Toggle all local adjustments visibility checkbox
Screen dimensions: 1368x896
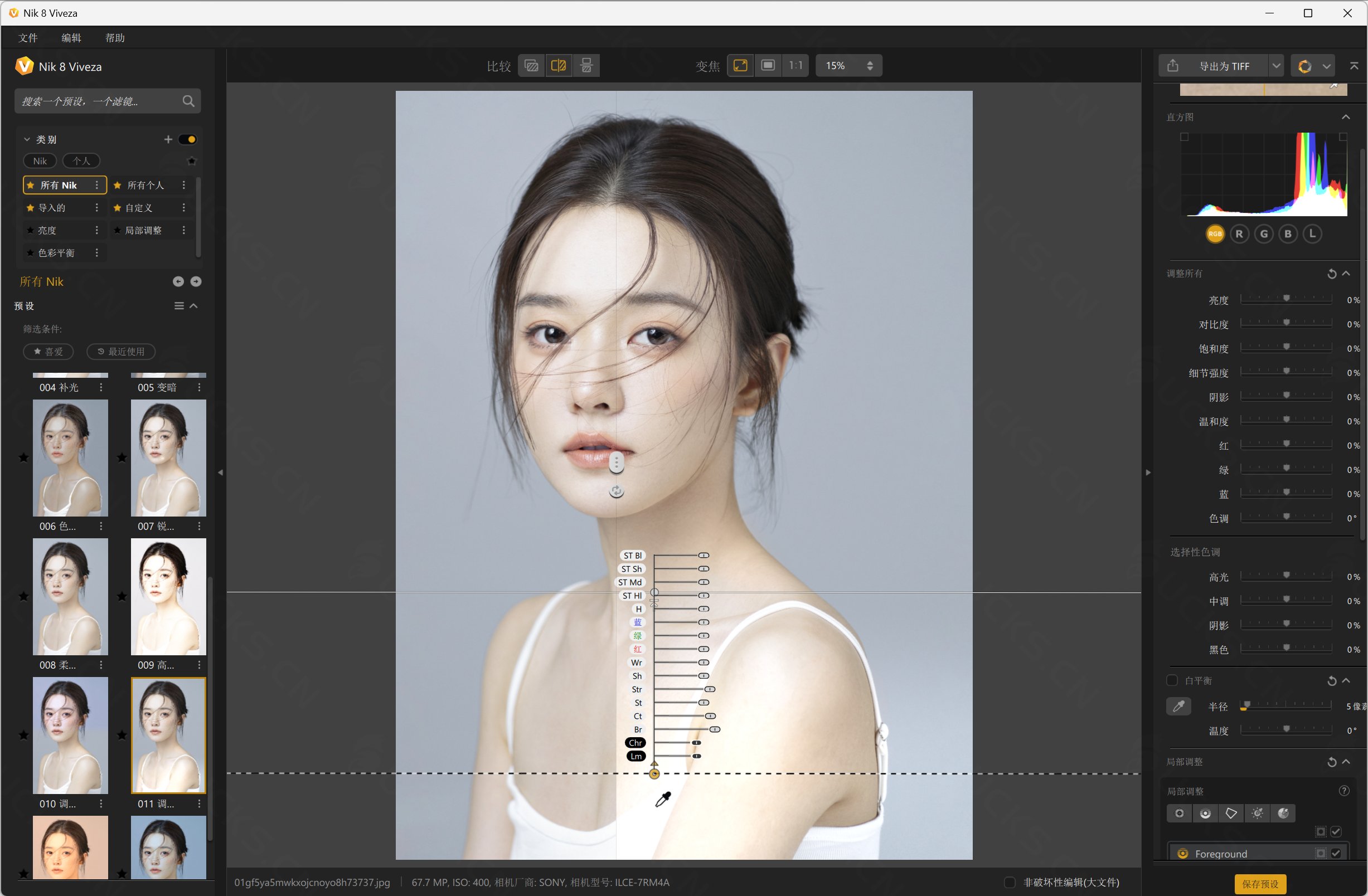[1336, 832]
